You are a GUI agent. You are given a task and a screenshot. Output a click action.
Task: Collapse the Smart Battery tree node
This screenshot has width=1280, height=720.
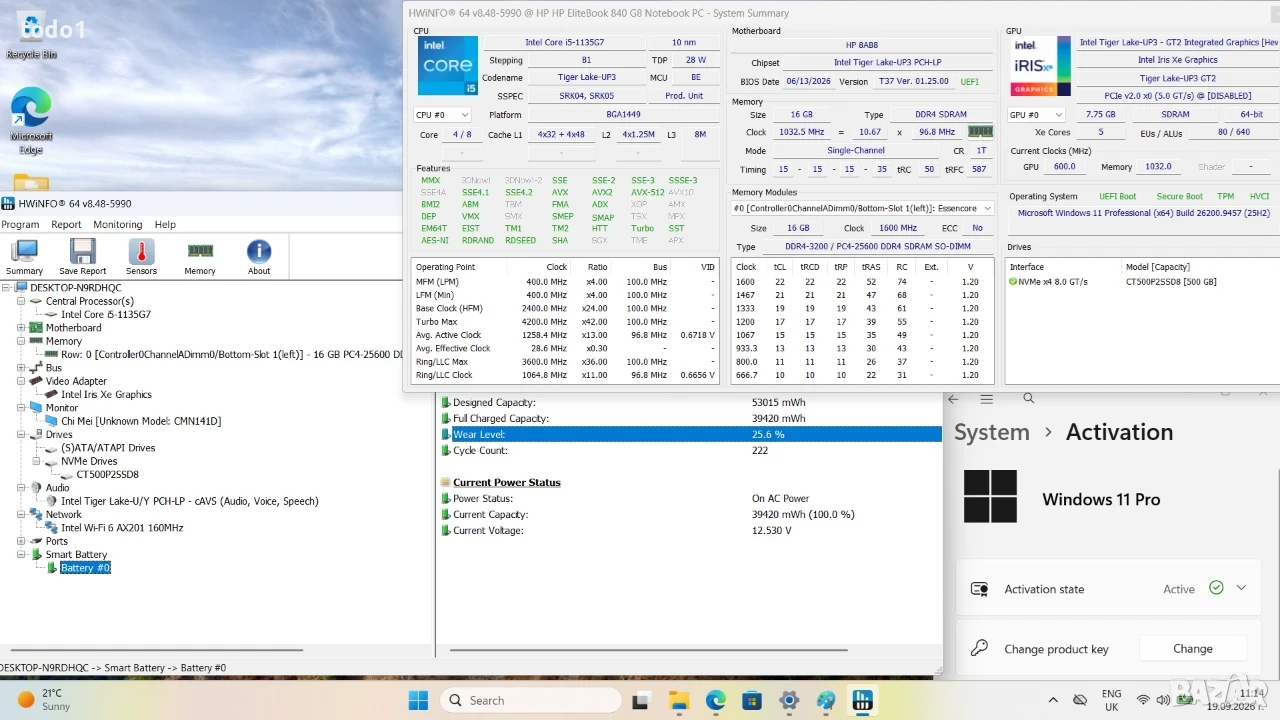(x=22, y=554)
